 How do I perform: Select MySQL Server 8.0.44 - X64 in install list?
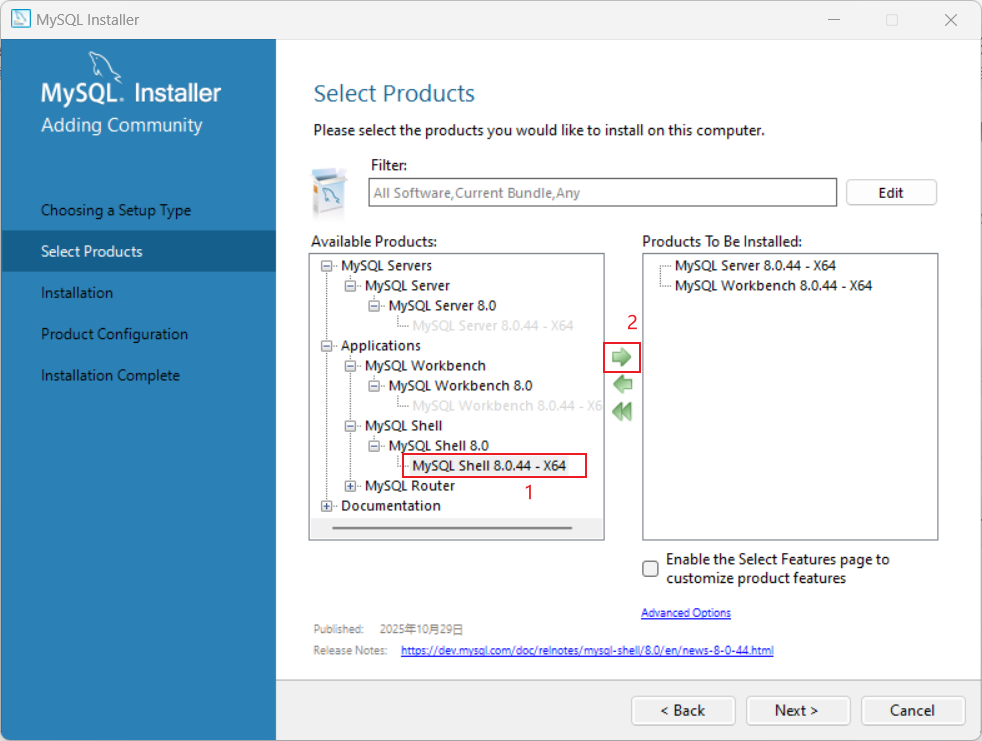(x=755, y=266)
